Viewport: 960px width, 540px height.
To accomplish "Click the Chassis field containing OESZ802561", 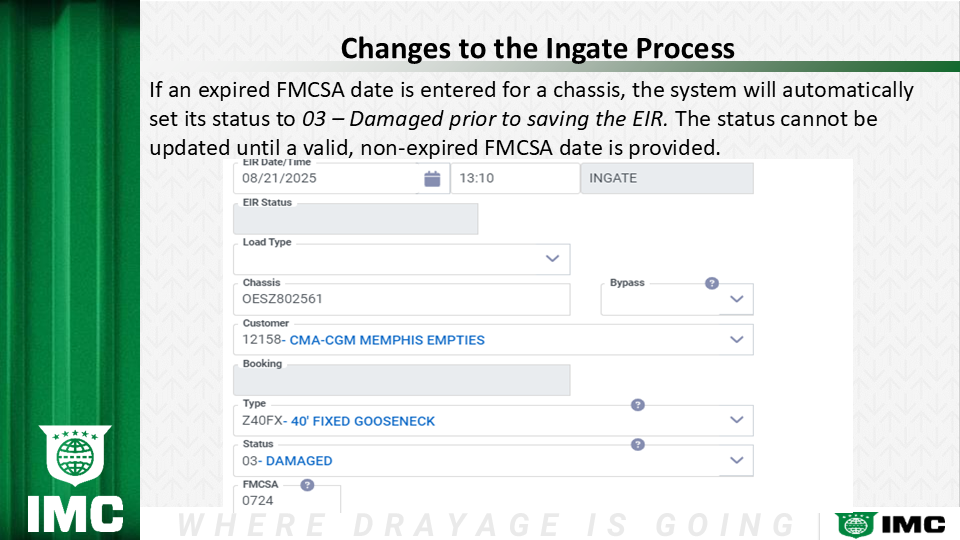I will tap(400, 299).
